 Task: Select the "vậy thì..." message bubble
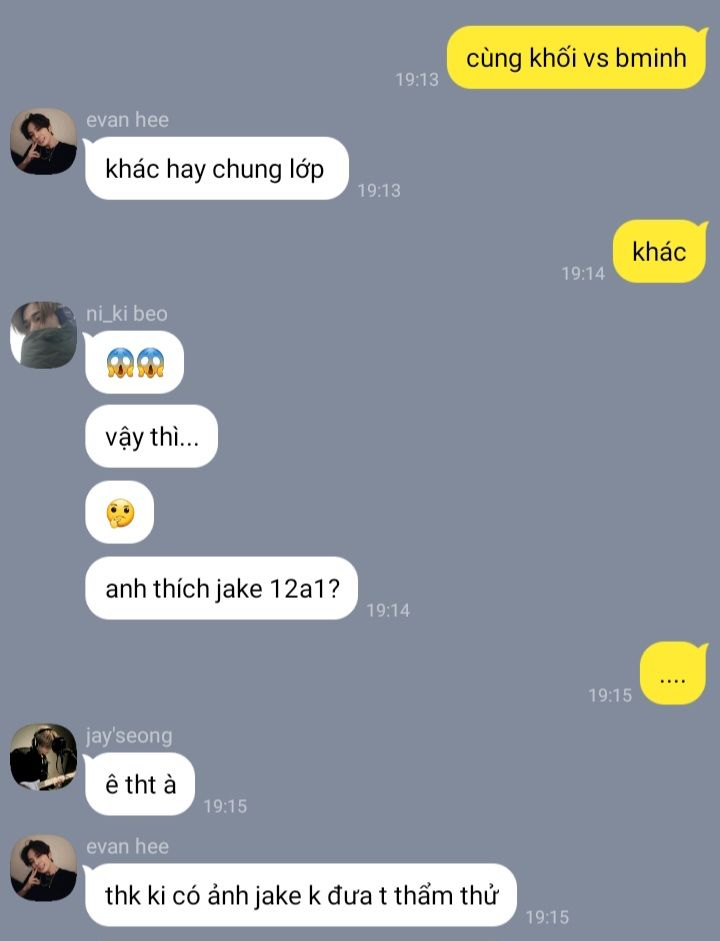pos(151,436)
